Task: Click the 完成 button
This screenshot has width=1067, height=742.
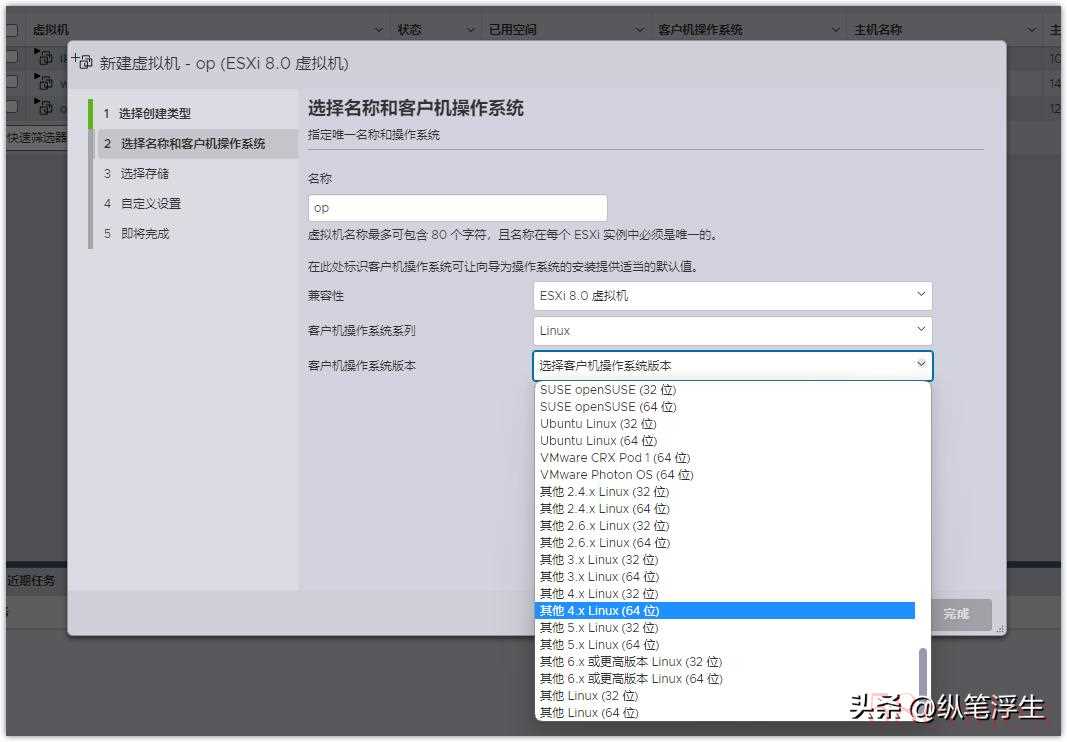Action: [956, 614]
